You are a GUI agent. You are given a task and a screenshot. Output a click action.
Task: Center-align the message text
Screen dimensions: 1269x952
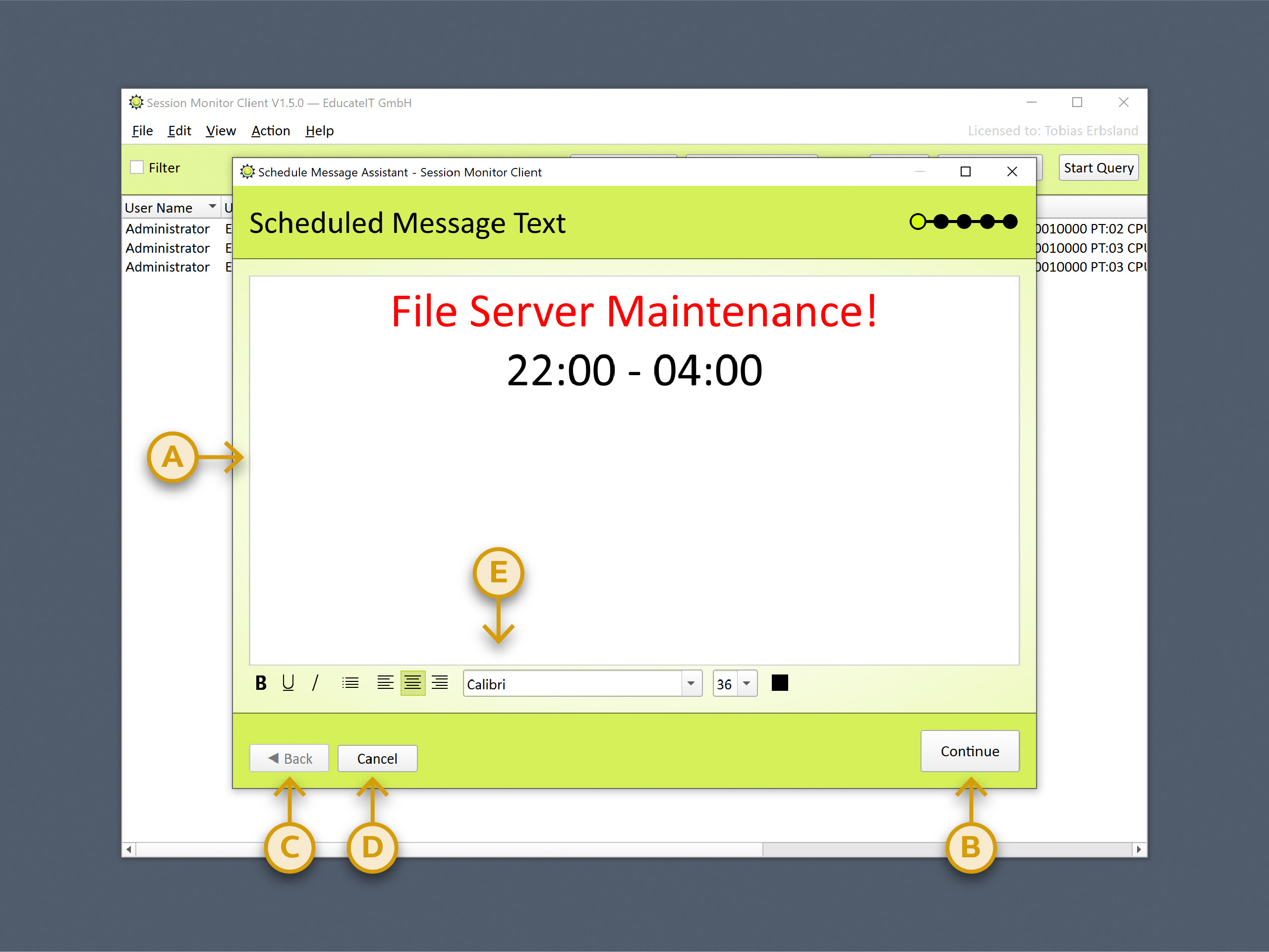click(412, 683)
